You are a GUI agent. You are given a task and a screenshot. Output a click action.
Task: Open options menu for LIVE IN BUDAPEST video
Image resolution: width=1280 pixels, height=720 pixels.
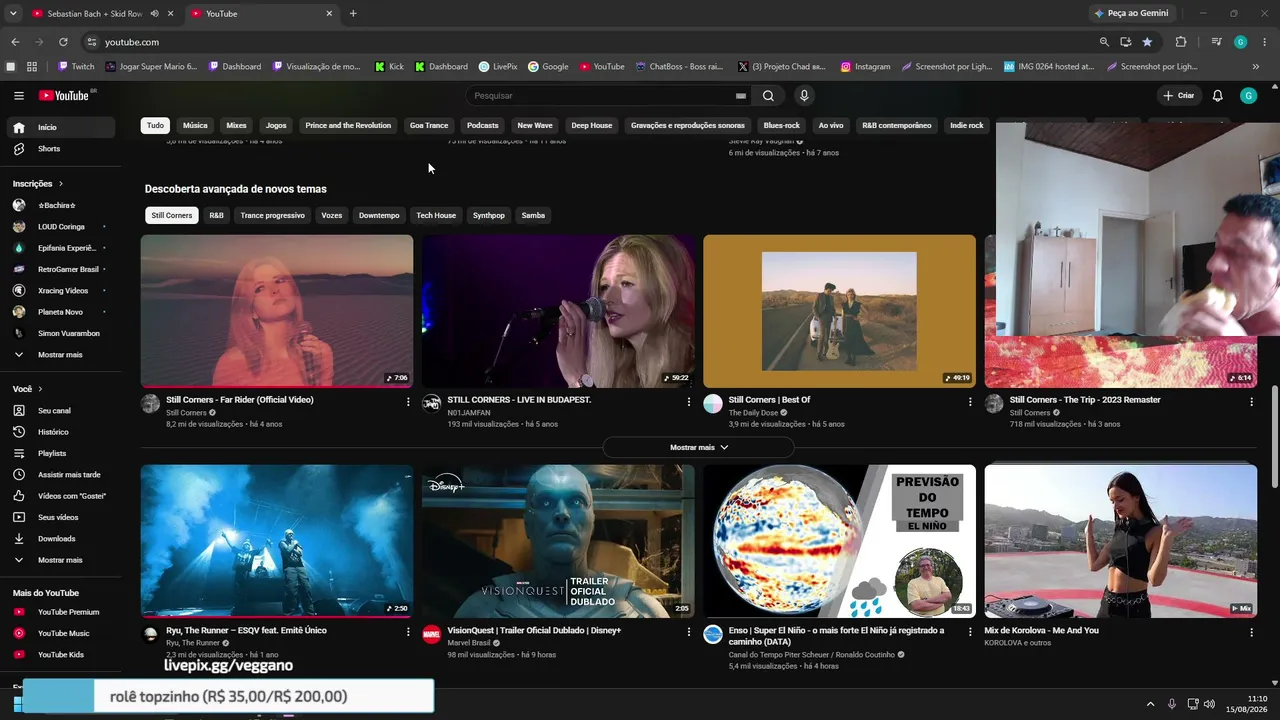(x=688, y=402)
